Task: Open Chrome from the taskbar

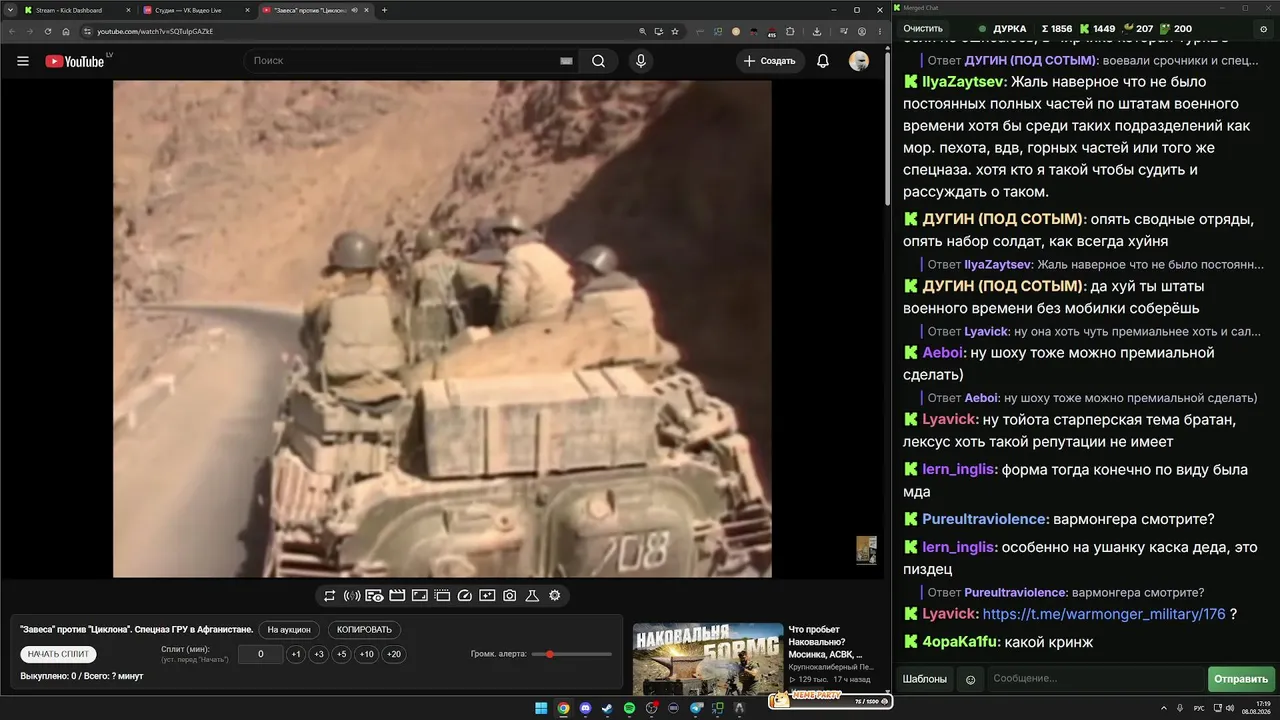Action: point(563,708)
